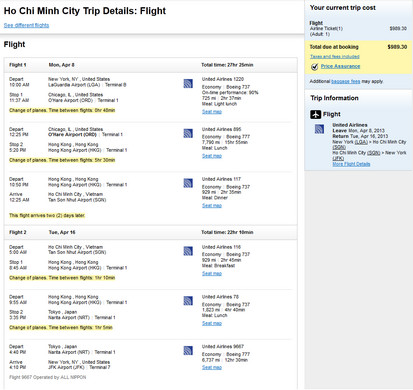The image size is (413, 390).
Task: Click 'Total due at booking' amount row
Action: click(x=358, y=47)
